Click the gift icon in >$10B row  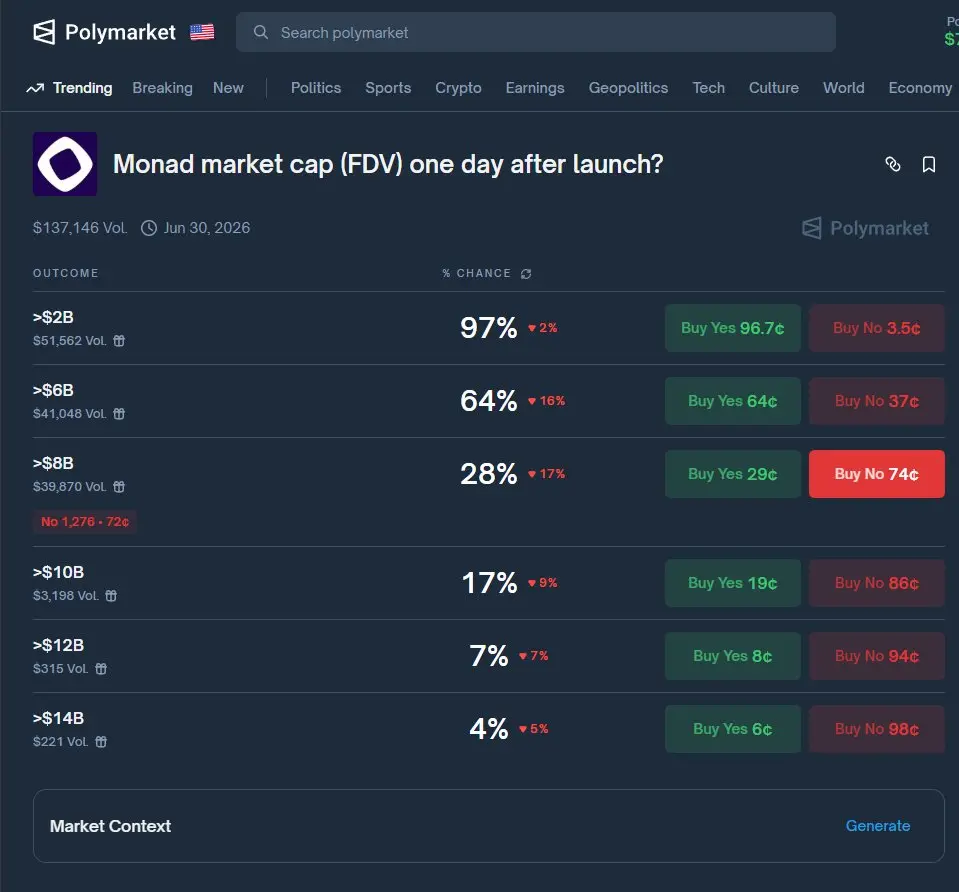111,595
